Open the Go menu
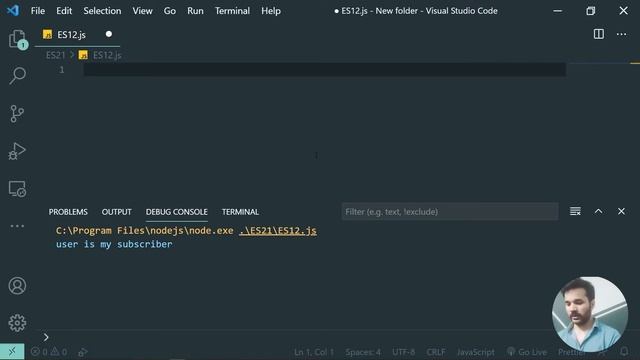 pyautogui.click(x=169, y=11)
